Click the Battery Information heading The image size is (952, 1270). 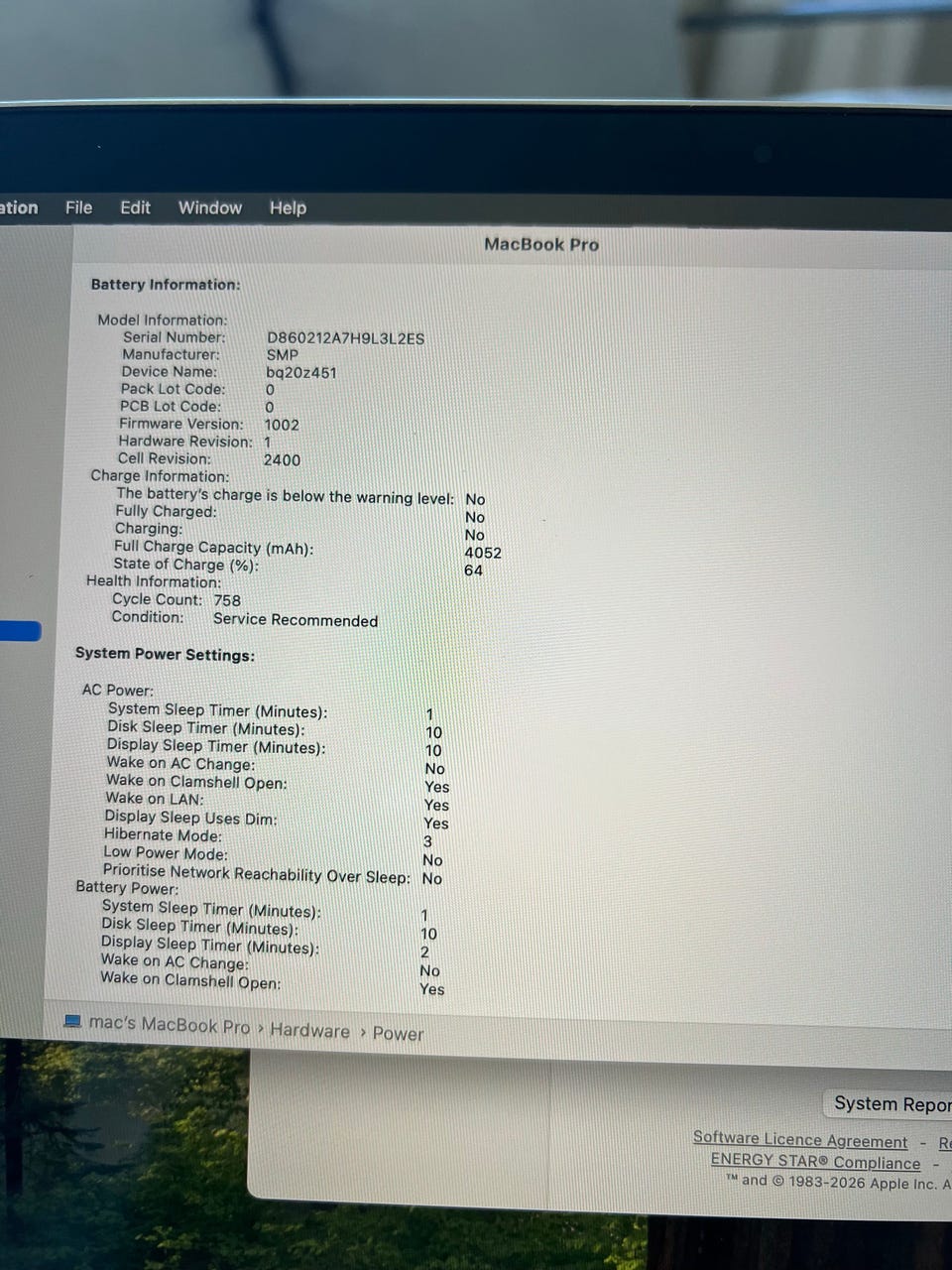[166, 285]
